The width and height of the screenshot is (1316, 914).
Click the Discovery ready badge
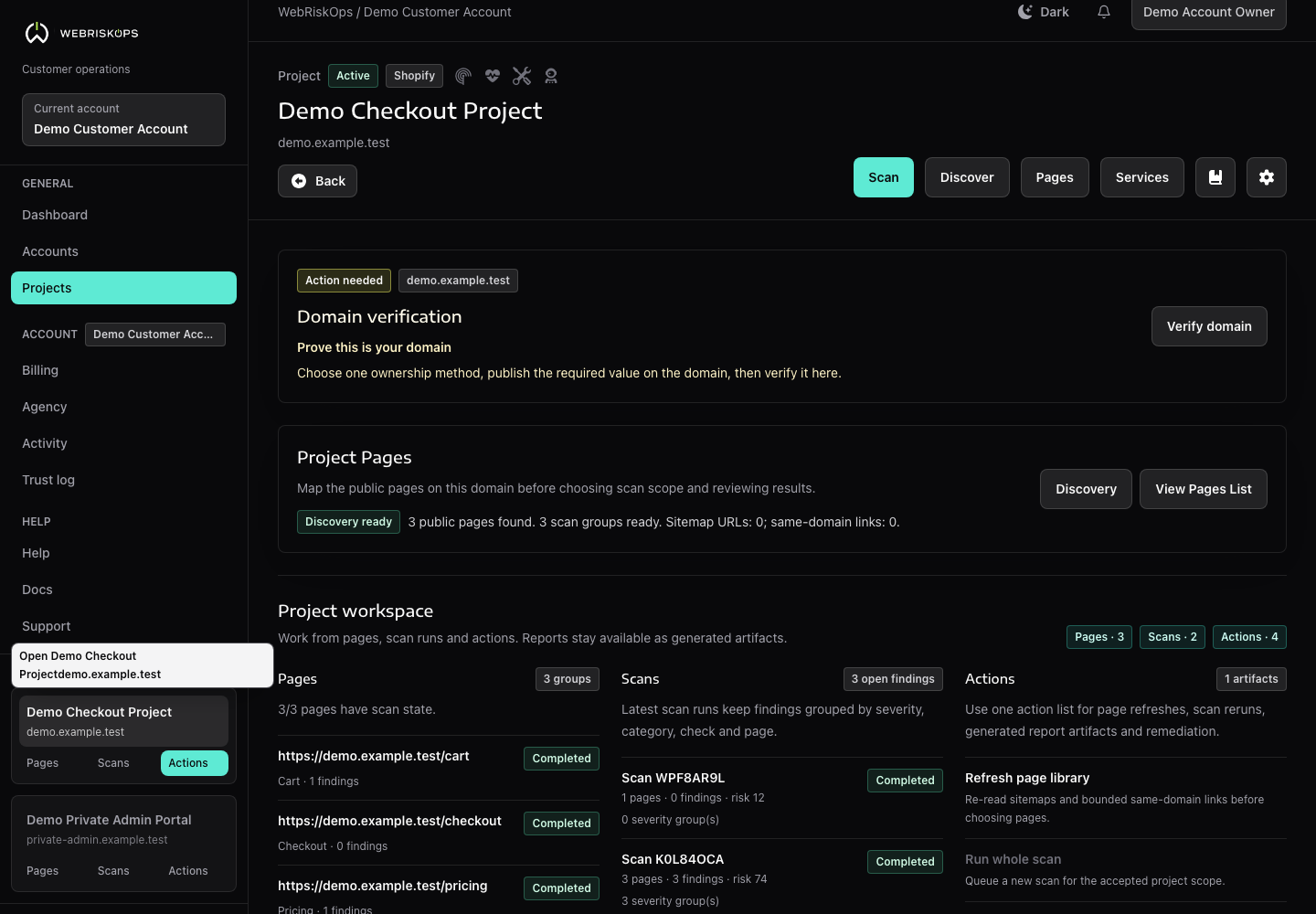348,522
